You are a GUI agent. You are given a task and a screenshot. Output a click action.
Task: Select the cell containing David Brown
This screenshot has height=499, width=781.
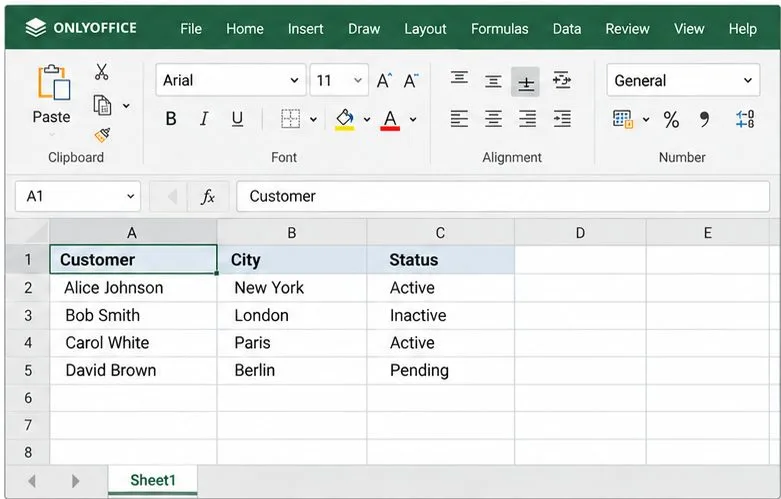pyautogui.click(x=133, y=370)
